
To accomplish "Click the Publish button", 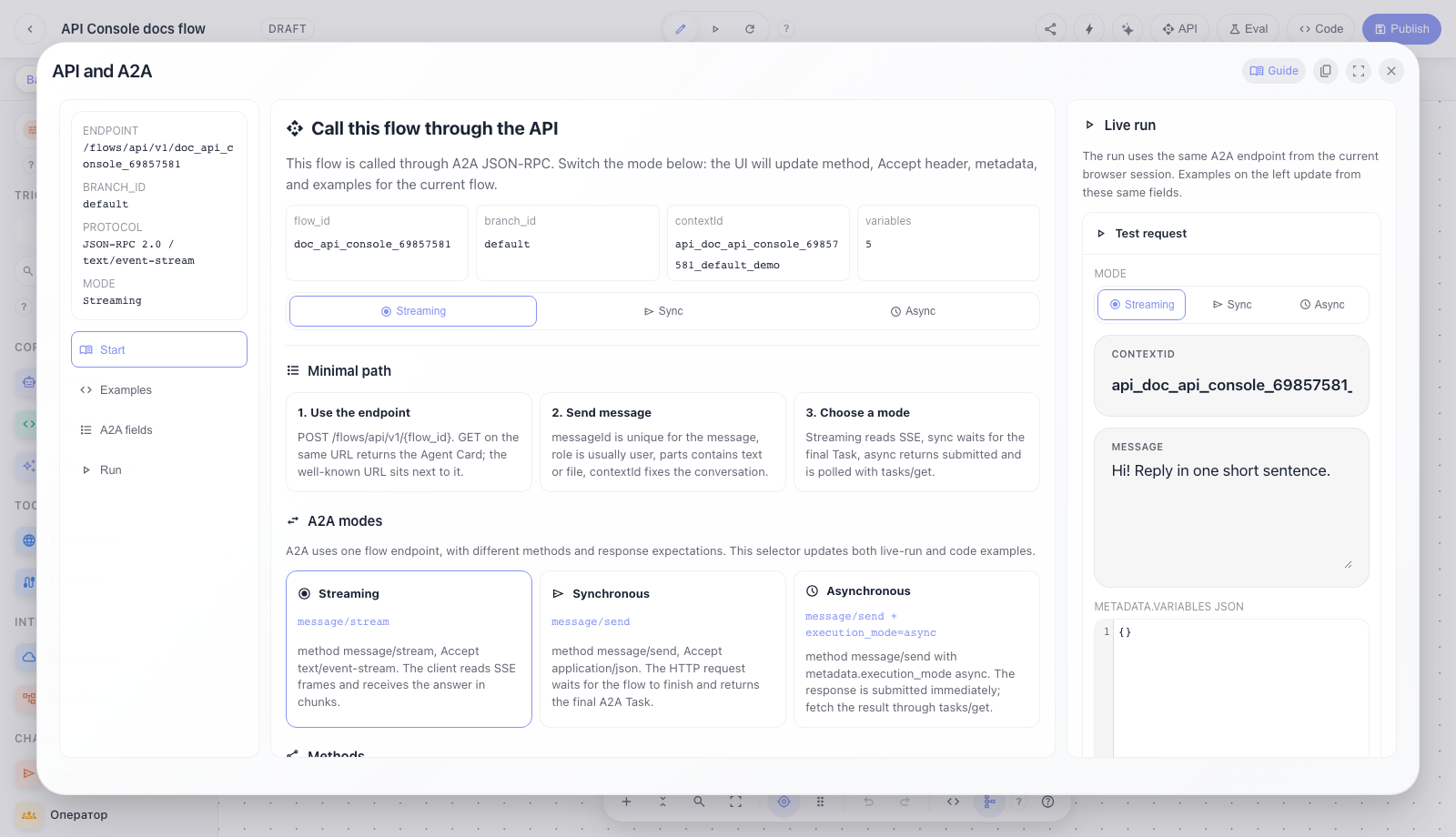I will (1401, 29).
